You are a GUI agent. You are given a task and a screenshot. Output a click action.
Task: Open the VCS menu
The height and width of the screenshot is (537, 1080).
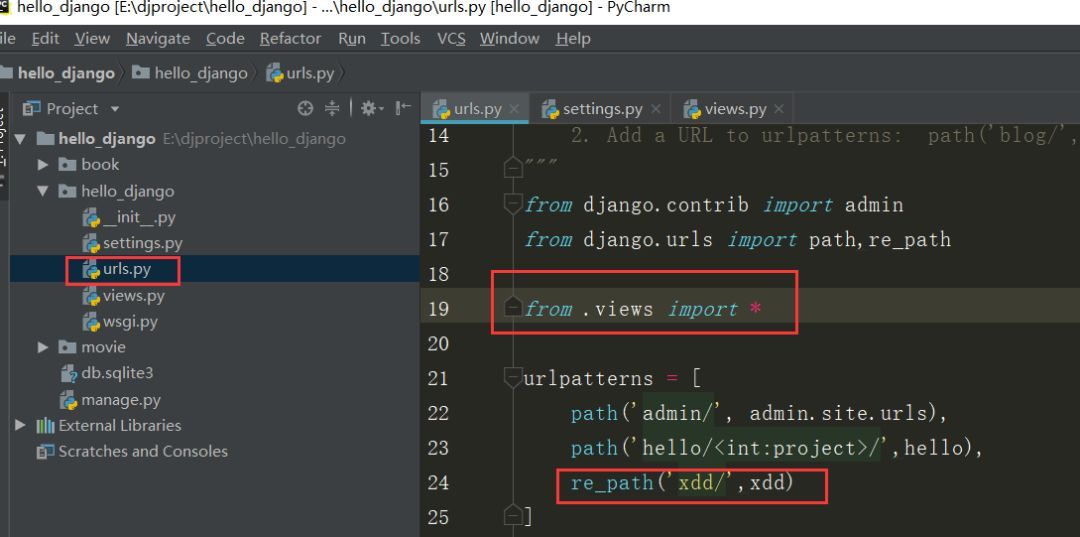point(450,39)
